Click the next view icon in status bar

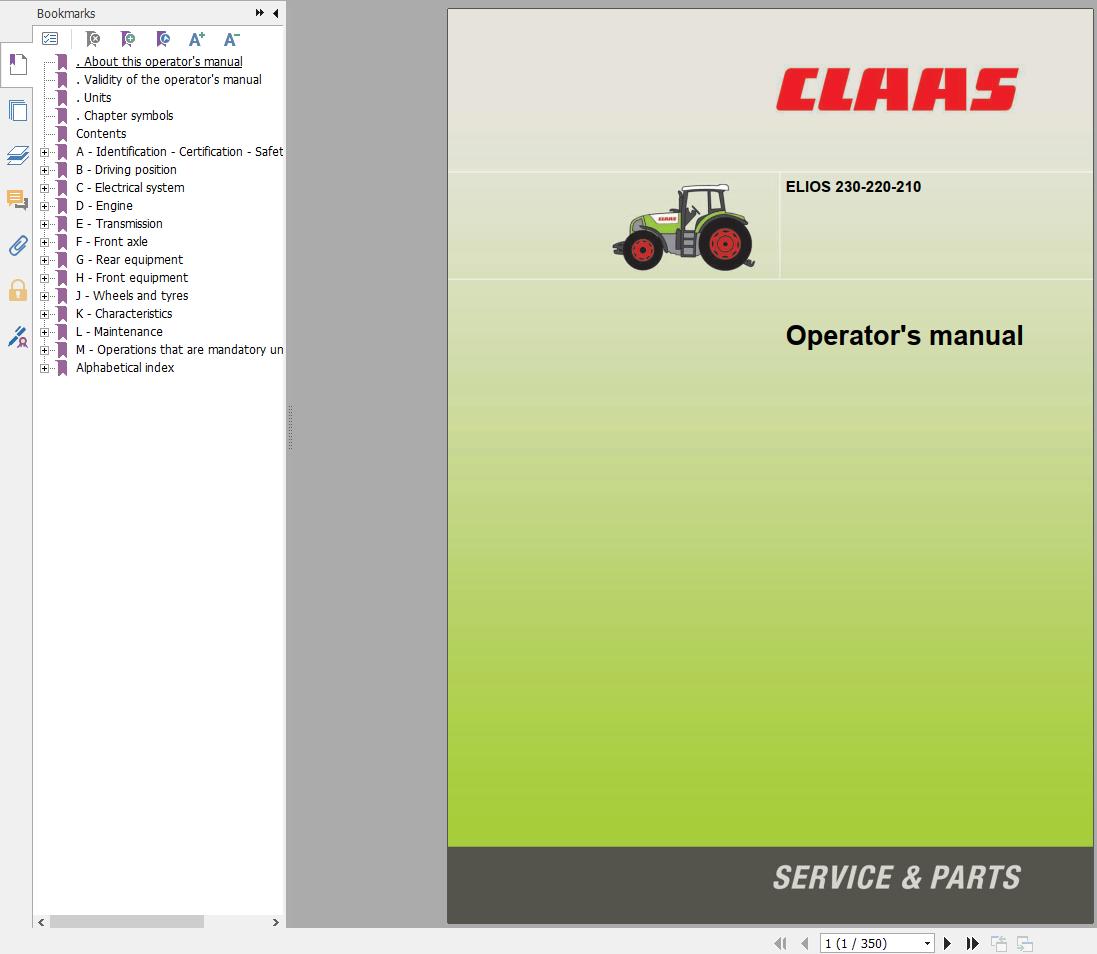point(1025,944)
